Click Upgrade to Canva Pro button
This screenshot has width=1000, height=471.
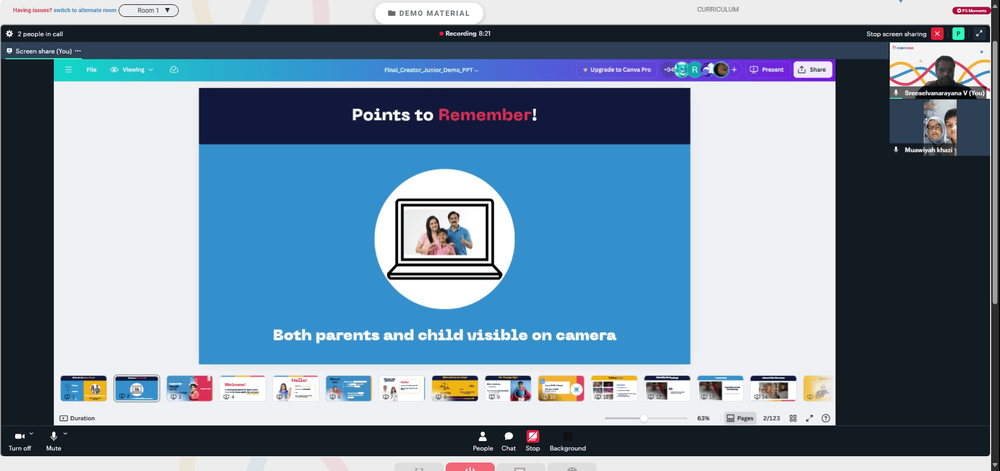pos(617,69)
